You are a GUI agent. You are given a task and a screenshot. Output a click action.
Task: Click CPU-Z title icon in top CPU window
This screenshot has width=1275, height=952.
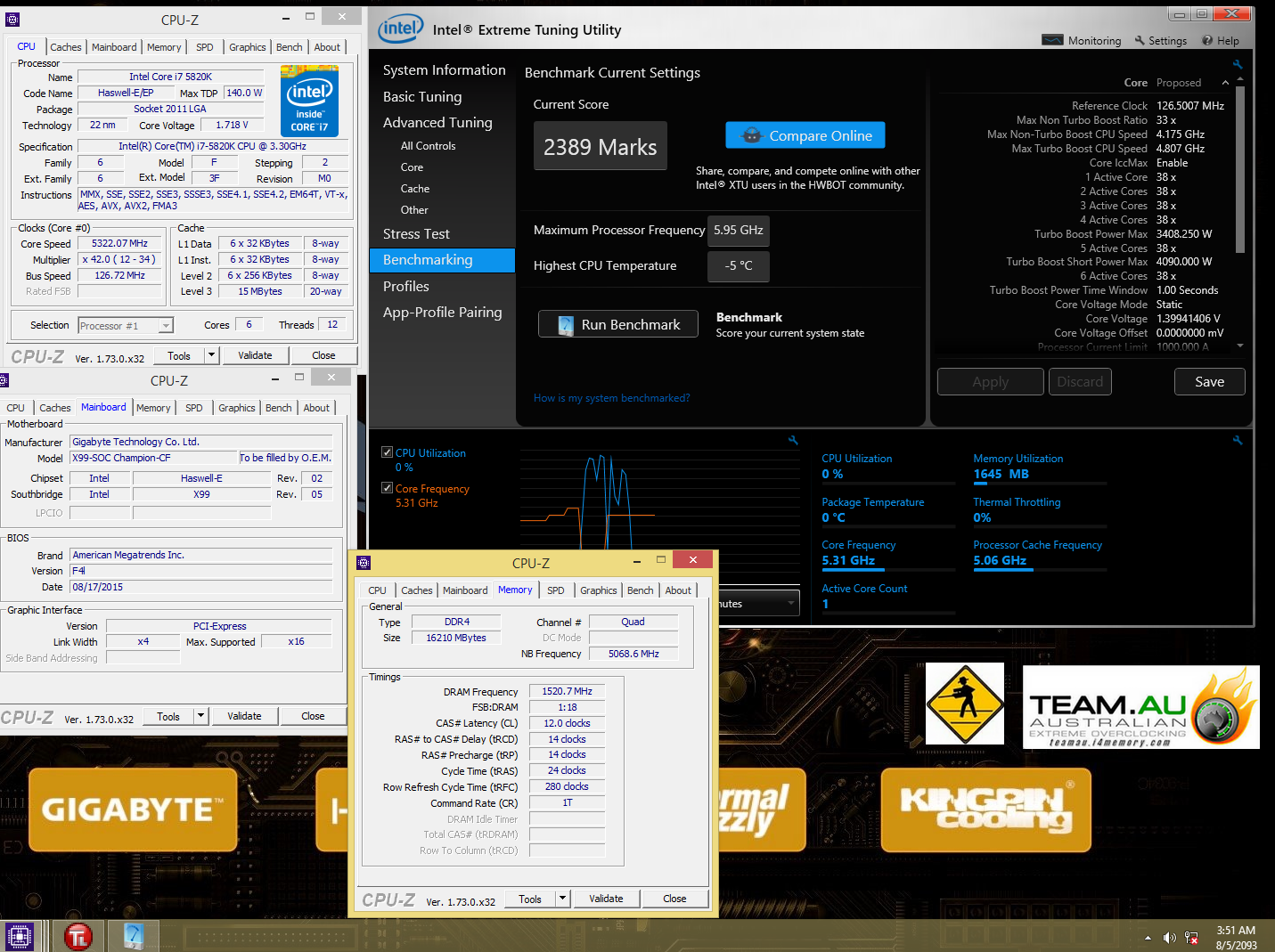12,19
